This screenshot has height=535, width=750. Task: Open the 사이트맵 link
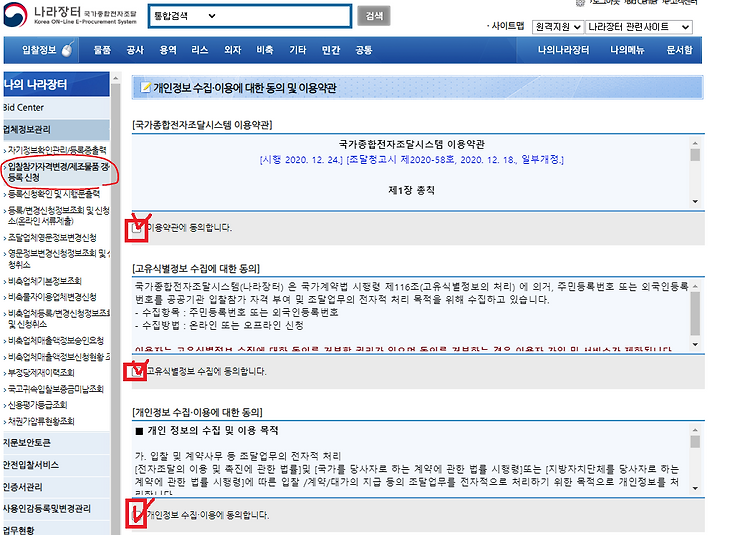click(x=507, y=26)
